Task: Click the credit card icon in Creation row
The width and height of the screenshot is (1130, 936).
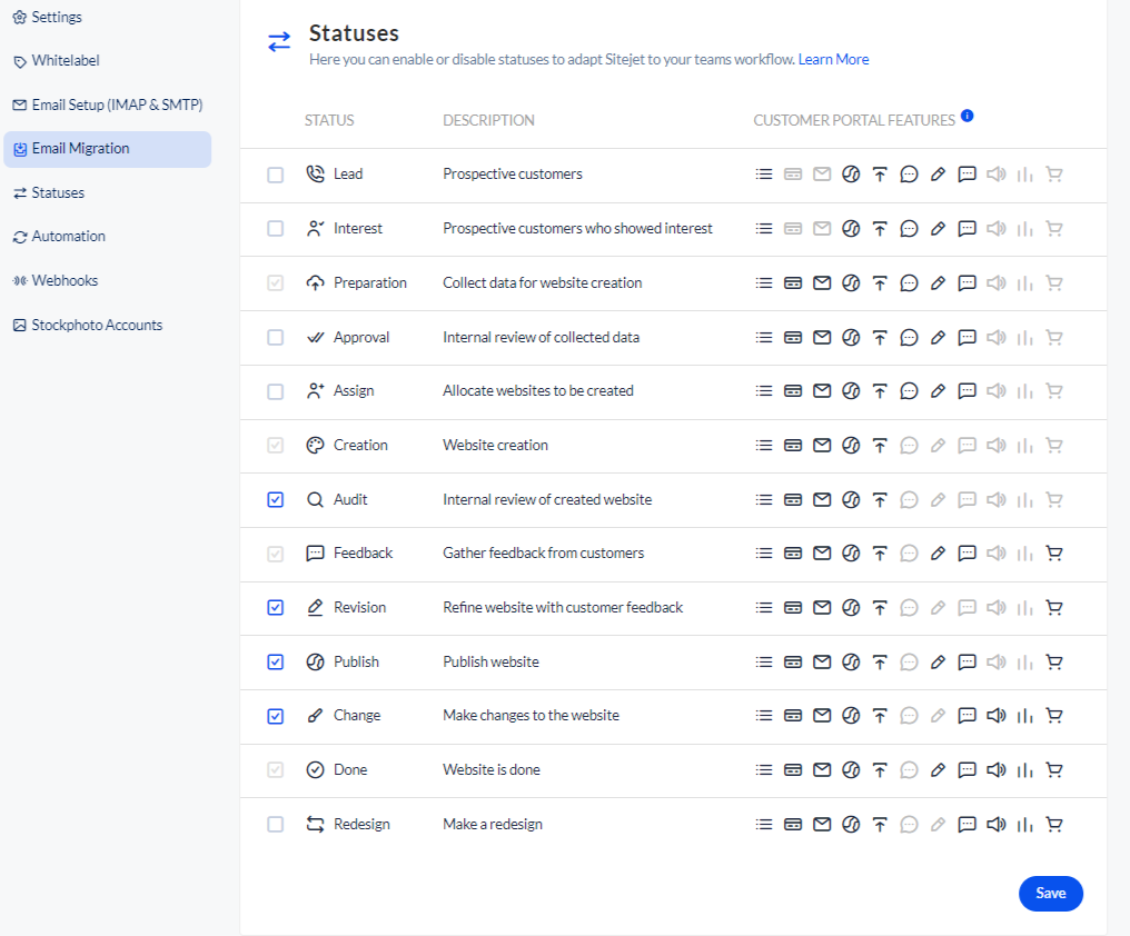Action: pos(792,445)
